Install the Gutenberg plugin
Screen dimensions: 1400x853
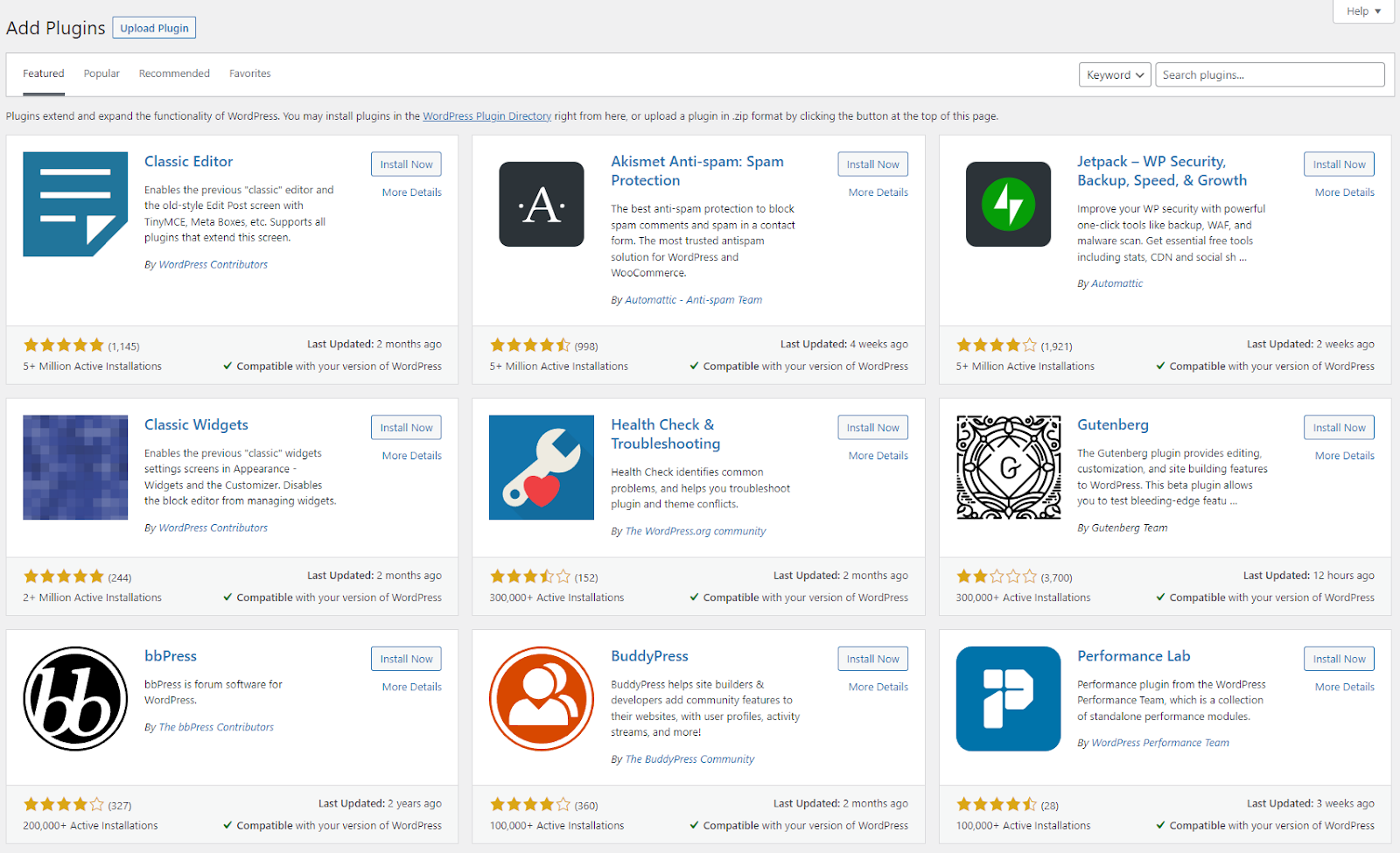[1339, 428]
